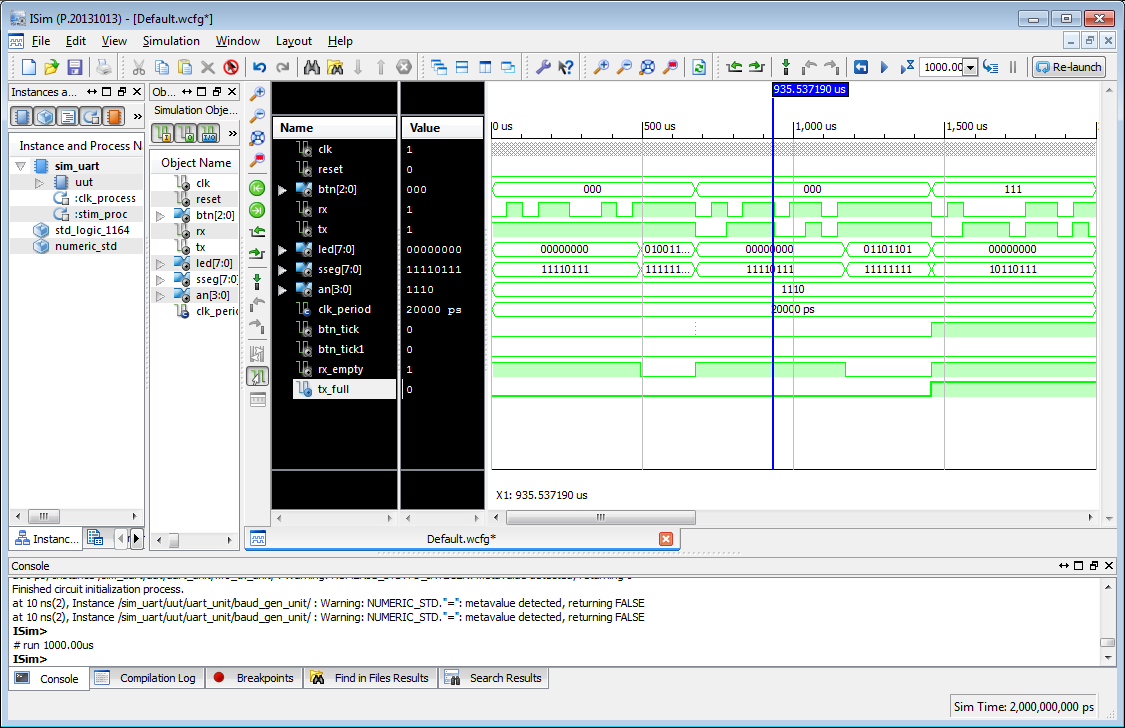Collapse the sim_uart tree node
The width and height of the screenshot is (1125, 728).
pos(20,166)
